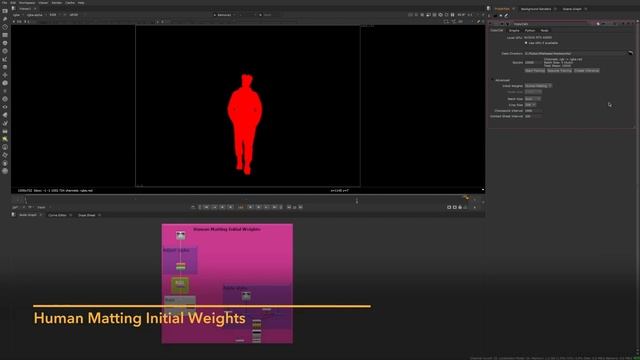640x360 pixels.
Task: Open the viewer rgba.alpha channel dropdown
Action: click(36, 15)
